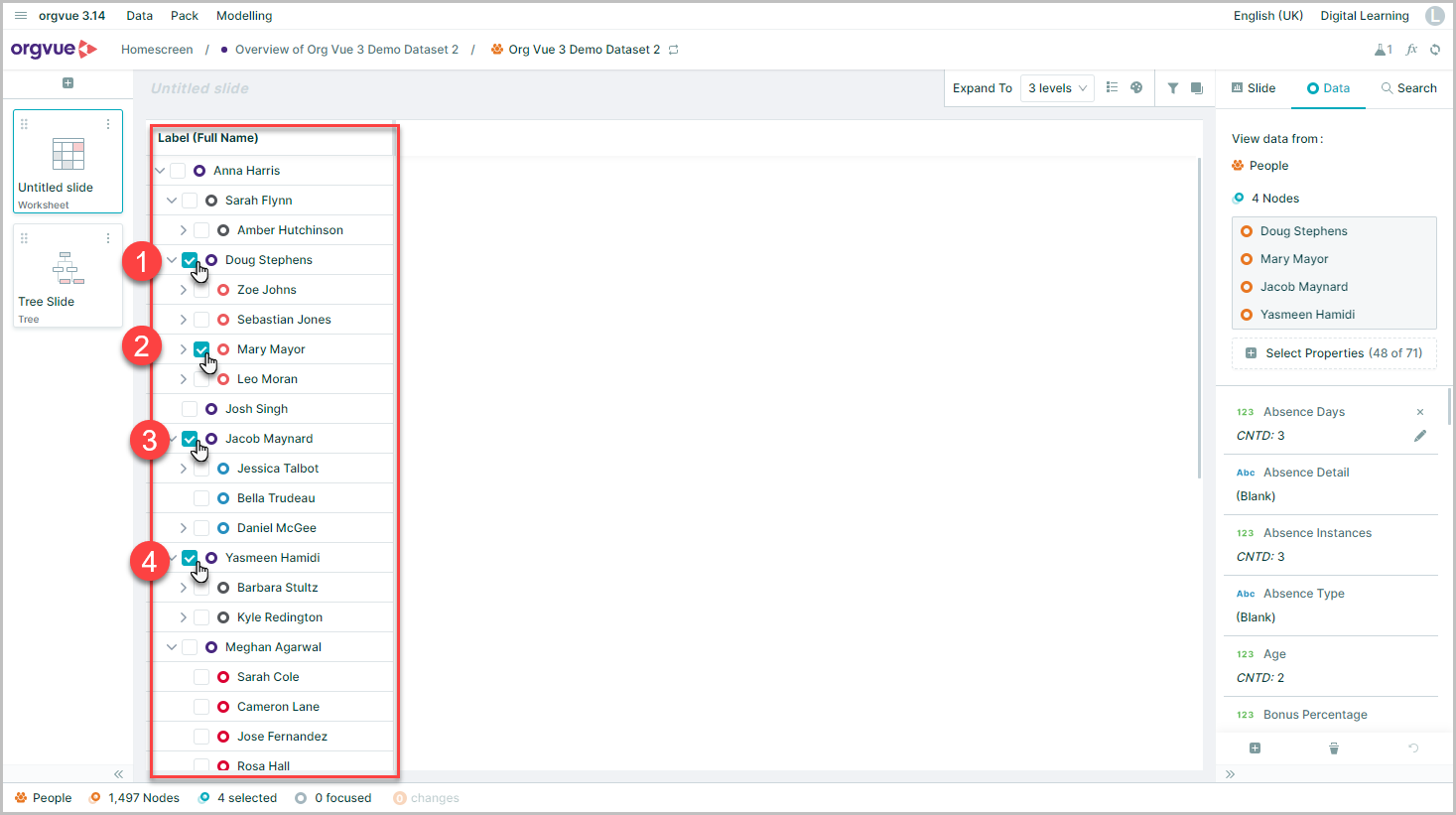
Task: Open the Modelling menu
Action: tap(244, 16)
